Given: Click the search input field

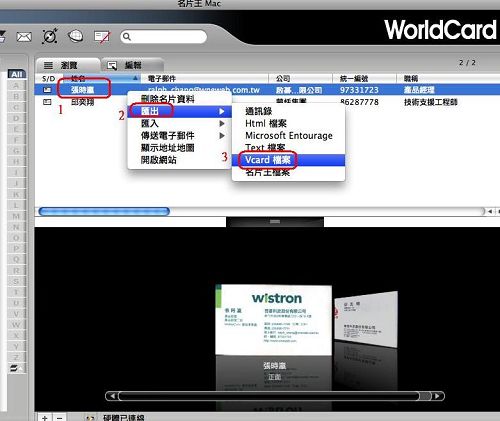Looking at the screenshot, I should click(164, 37).
